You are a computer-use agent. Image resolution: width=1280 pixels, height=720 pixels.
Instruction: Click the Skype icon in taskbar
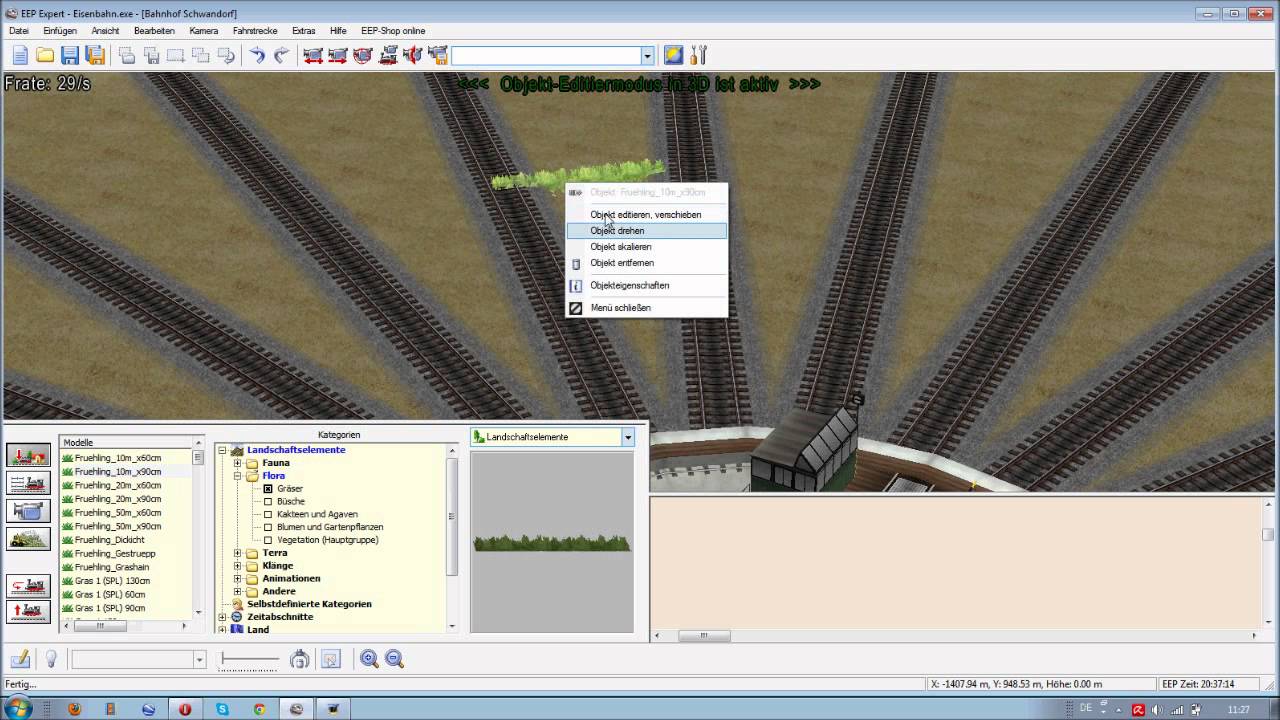coord(222,709)
